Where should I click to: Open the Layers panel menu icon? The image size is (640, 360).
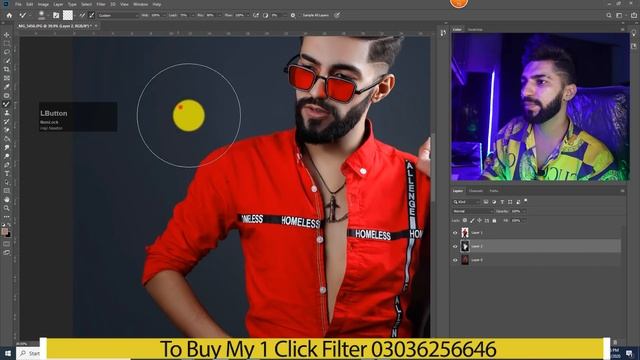622,191
